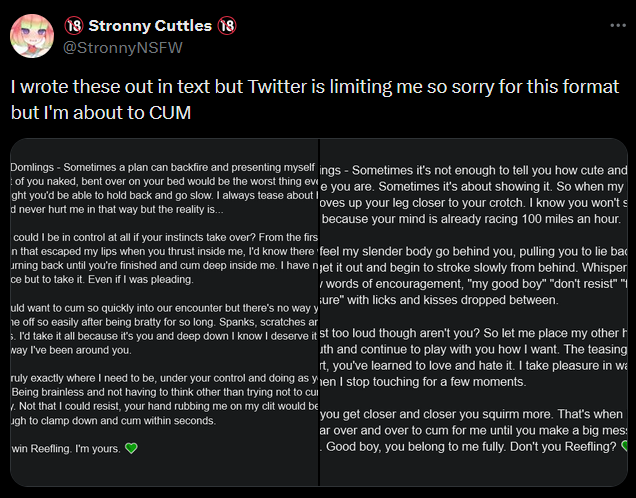Click the profile avatar picture

(x=31, y=36)
